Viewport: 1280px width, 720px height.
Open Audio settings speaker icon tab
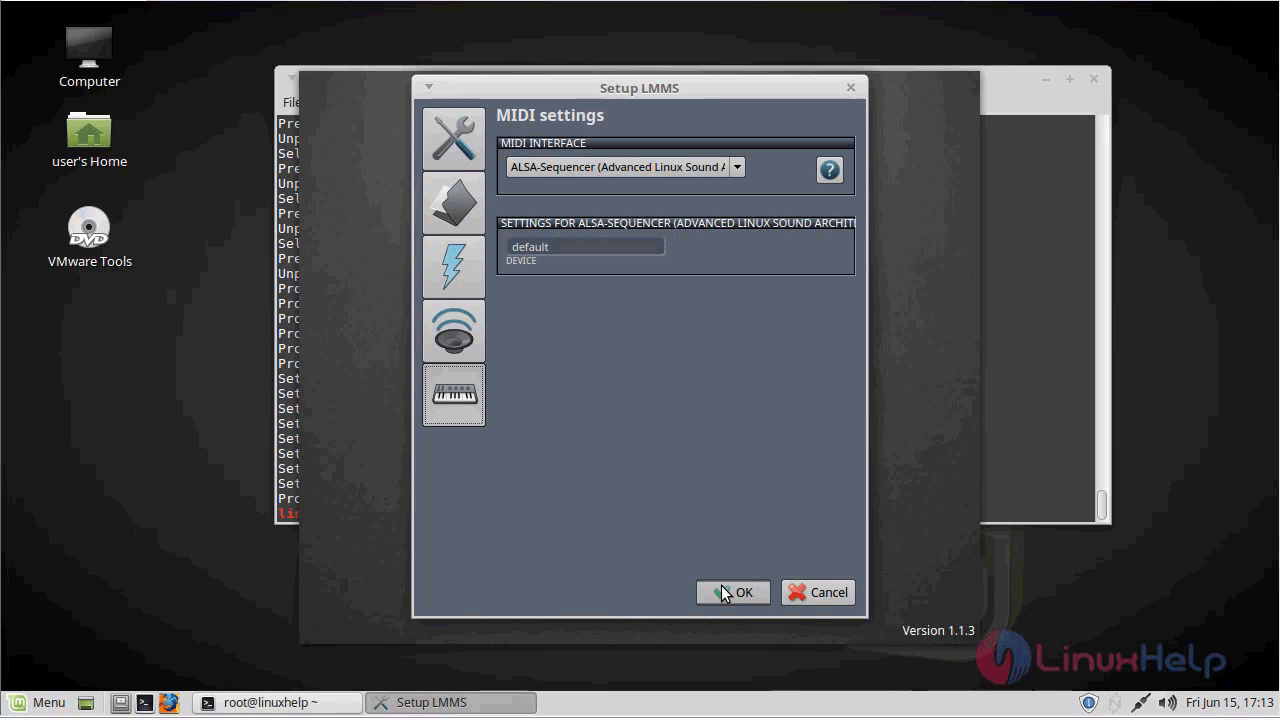pos(454,331)
